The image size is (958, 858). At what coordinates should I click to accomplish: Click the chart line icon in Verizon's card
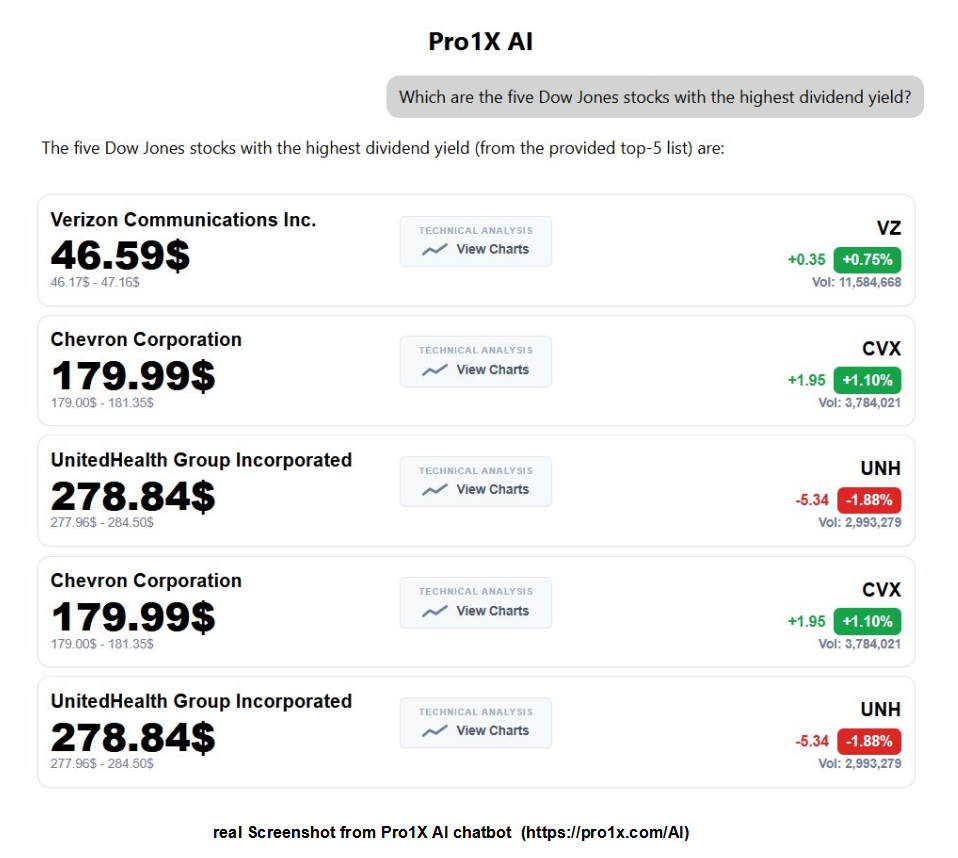[x=434, y=250]
